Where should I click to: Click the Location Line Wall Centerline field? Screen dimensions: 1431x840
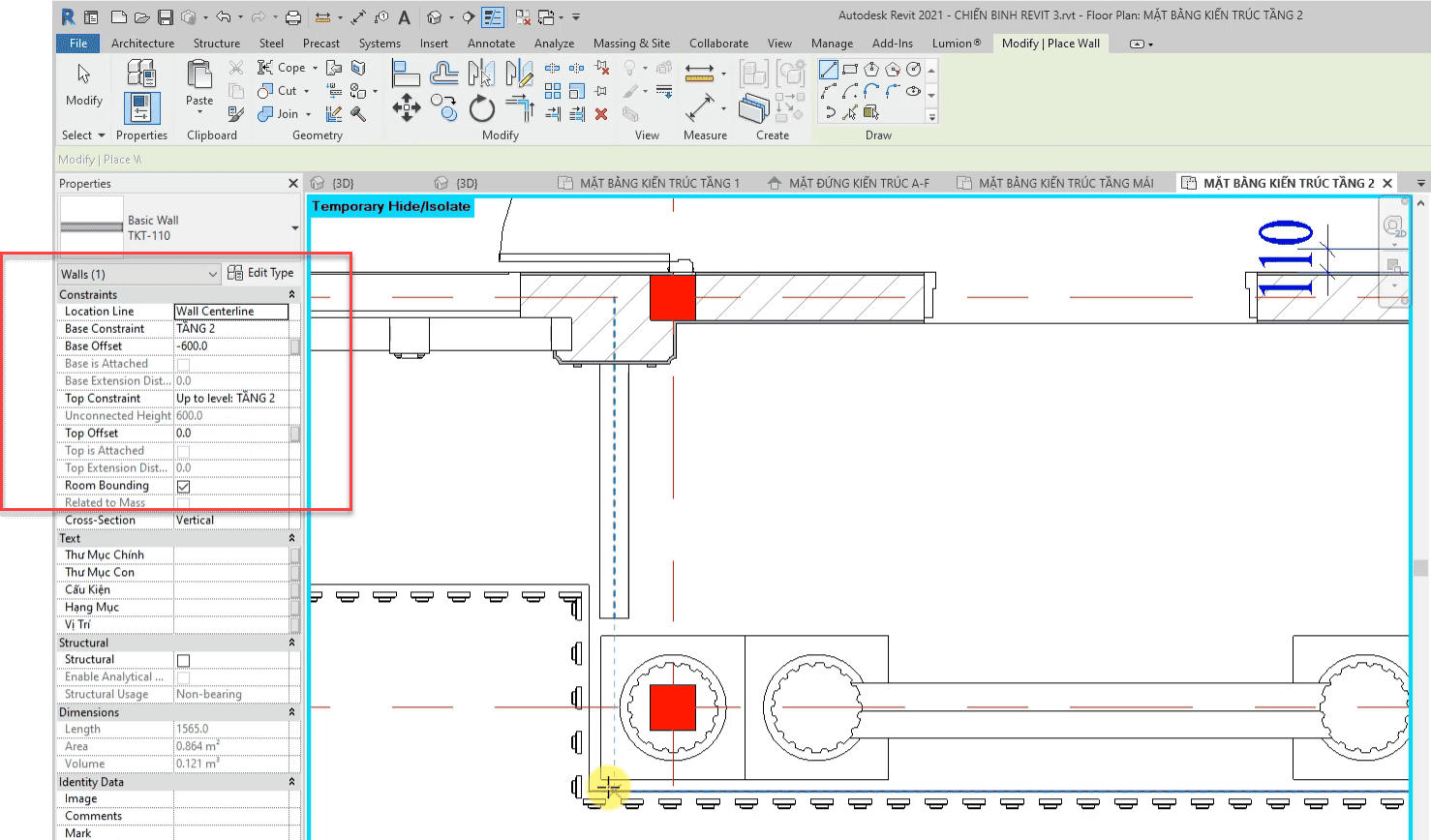tap(231, 312)
